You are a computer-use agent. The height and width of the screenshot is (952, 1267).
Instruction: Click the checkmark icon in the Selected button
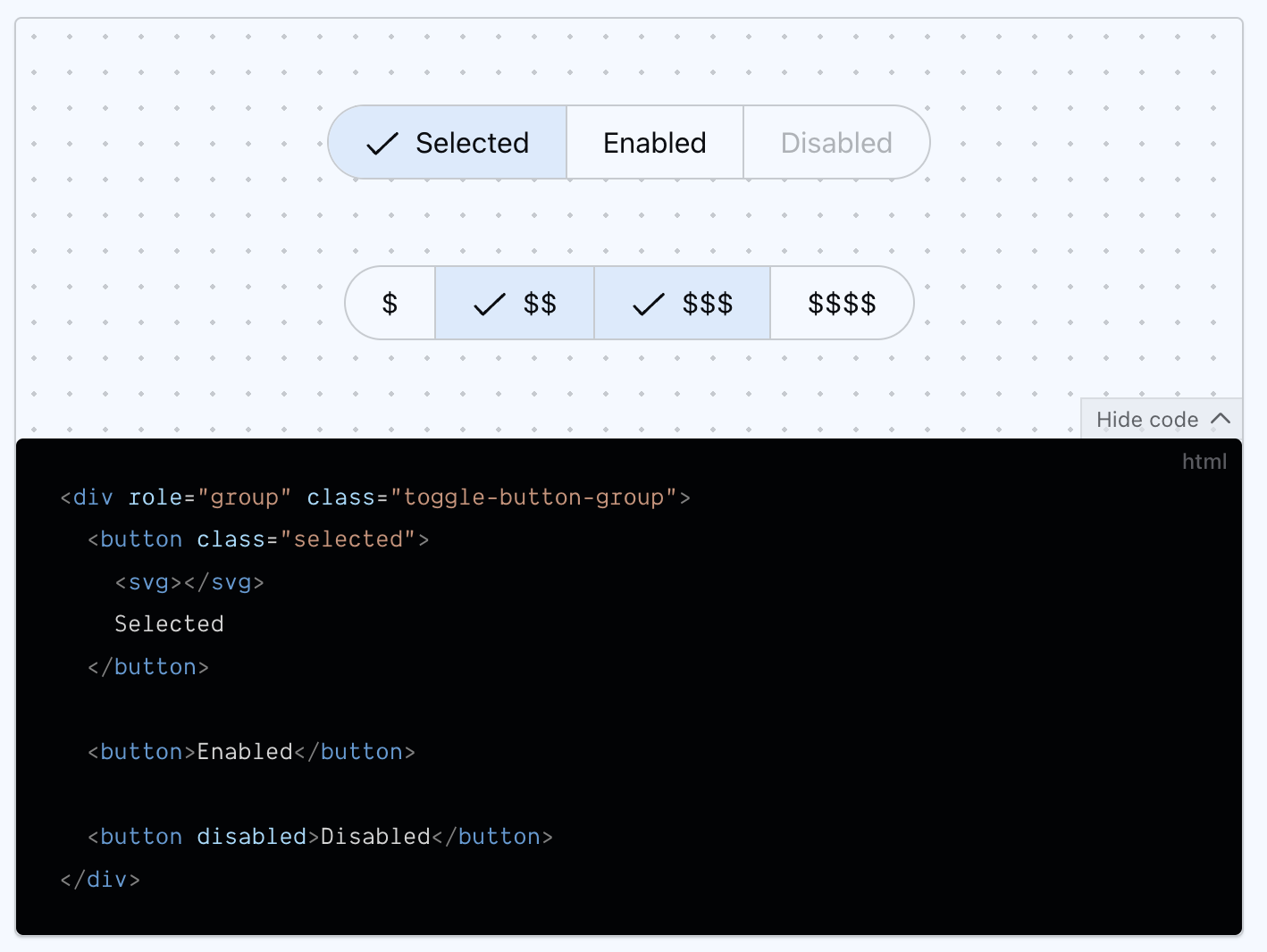[x=382, y=144]
